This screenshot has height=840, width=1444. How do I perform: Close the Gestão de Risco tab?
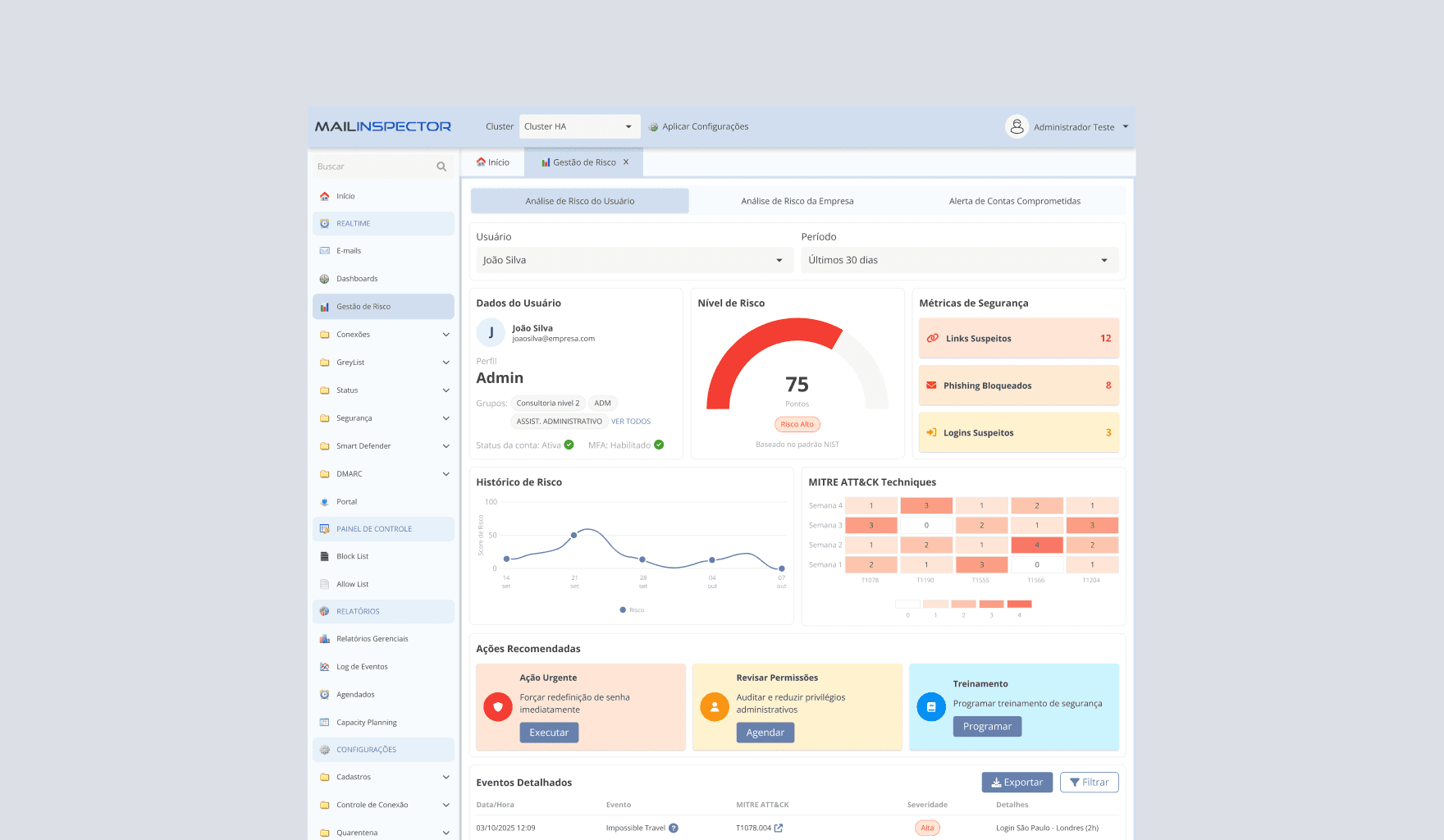(626, 162)
